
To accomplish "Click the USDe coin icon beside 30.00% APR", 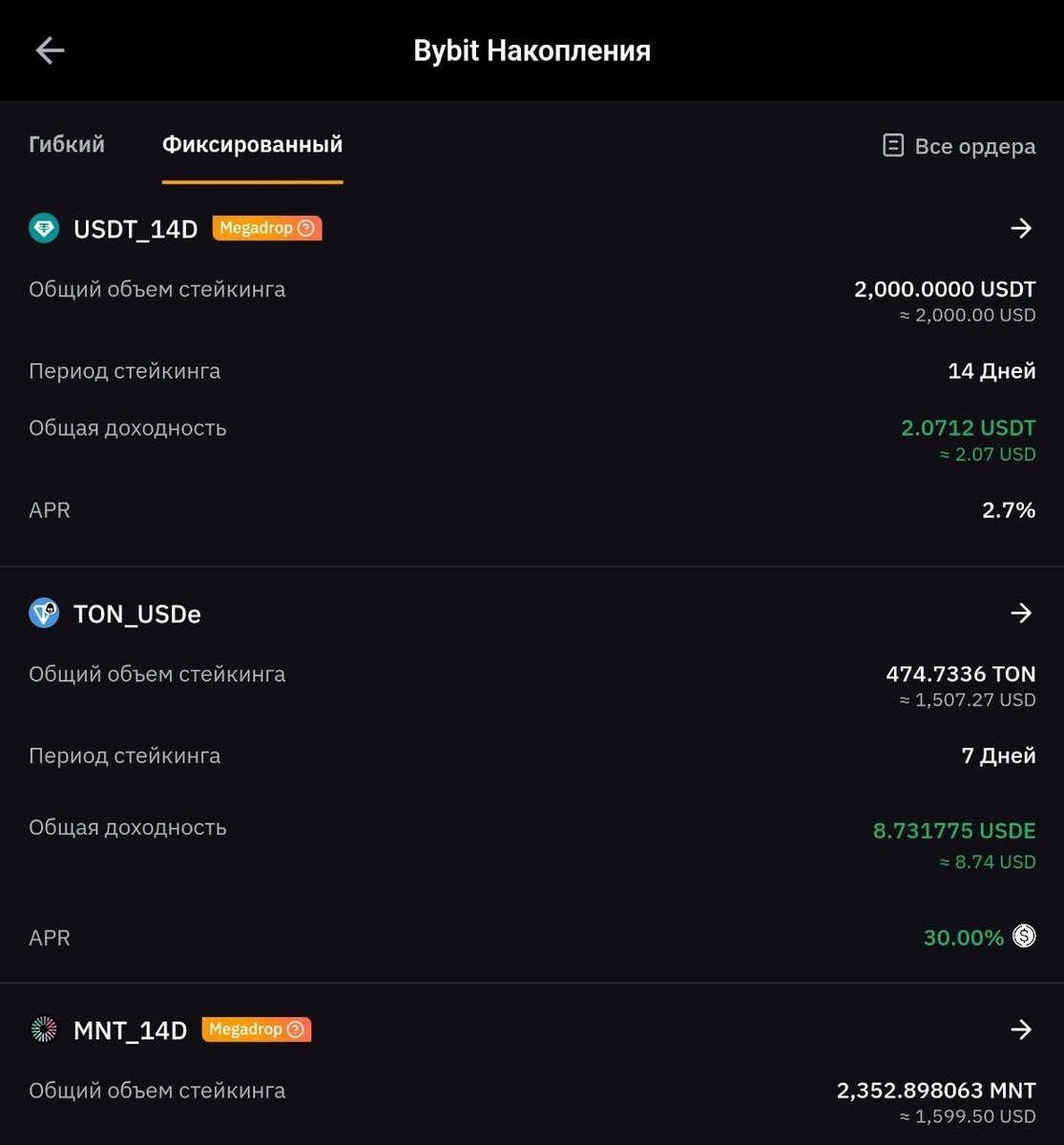I will 1024,936.
